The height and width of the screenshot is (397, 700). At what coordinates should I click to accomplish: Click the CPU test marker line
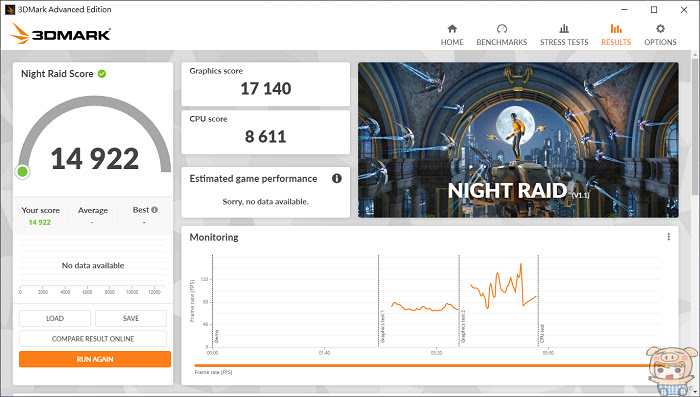[538, 301]
